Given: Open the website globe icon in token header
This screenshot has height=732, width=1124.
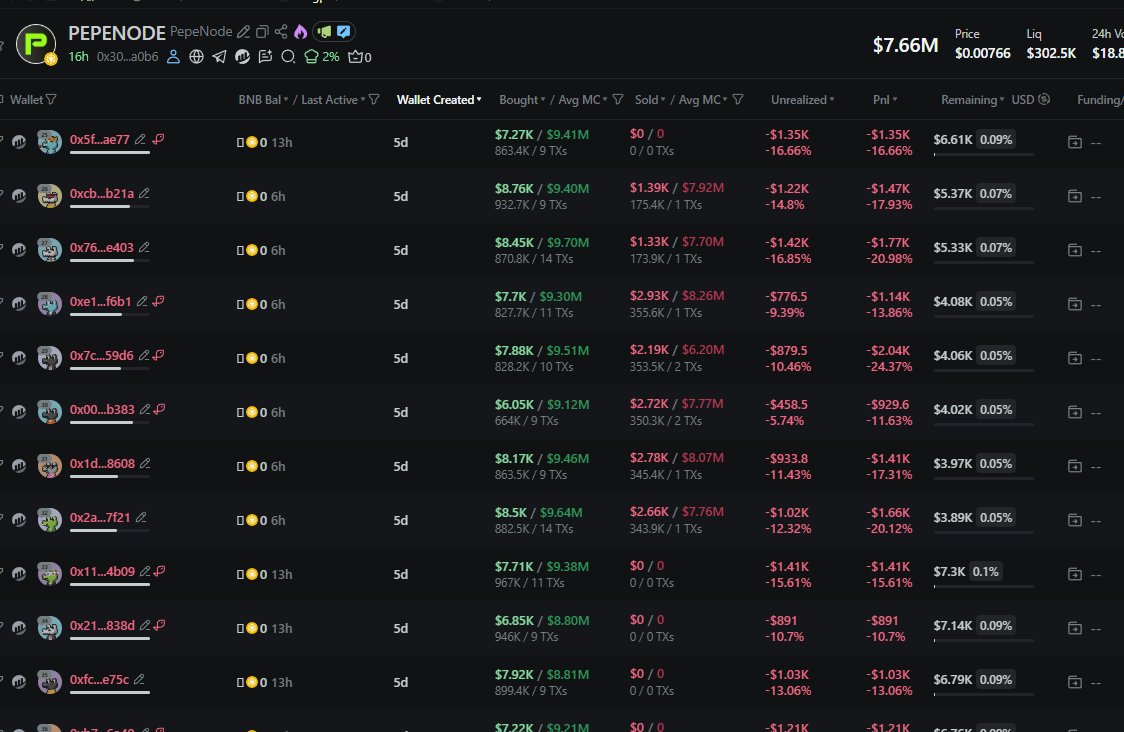Looking at the screenshot, I should [x=196, y=57].
